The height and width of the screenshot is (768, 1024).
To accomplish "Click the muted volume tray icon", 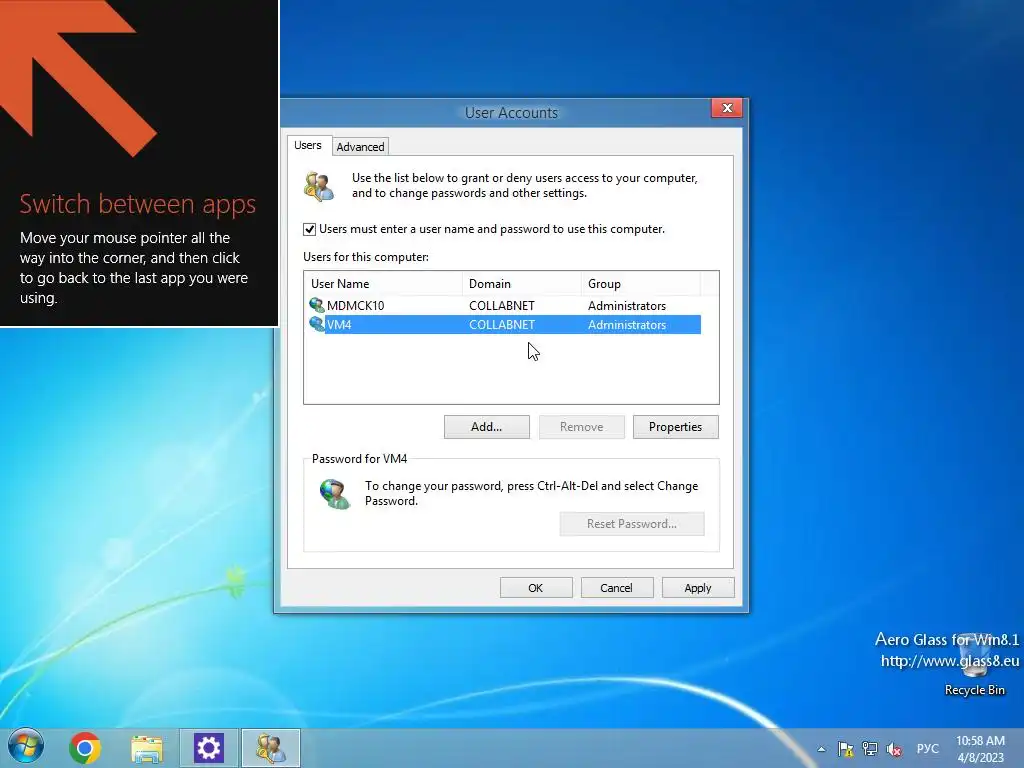I will [894, 749].
